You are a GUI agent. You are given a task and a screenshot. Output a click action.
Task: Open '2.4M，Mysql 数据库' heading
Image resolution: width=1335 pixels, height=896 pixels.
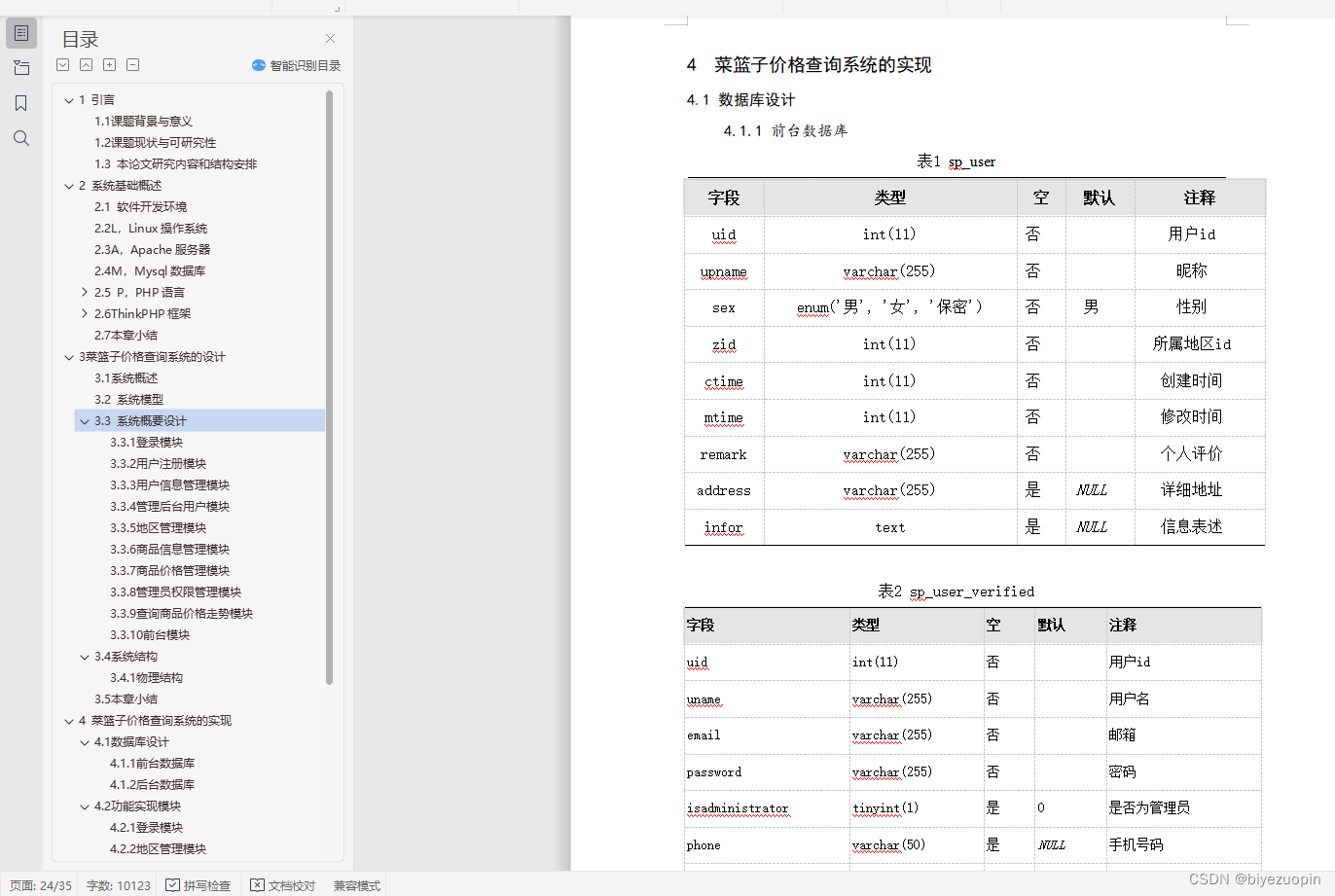coord(150,271)
